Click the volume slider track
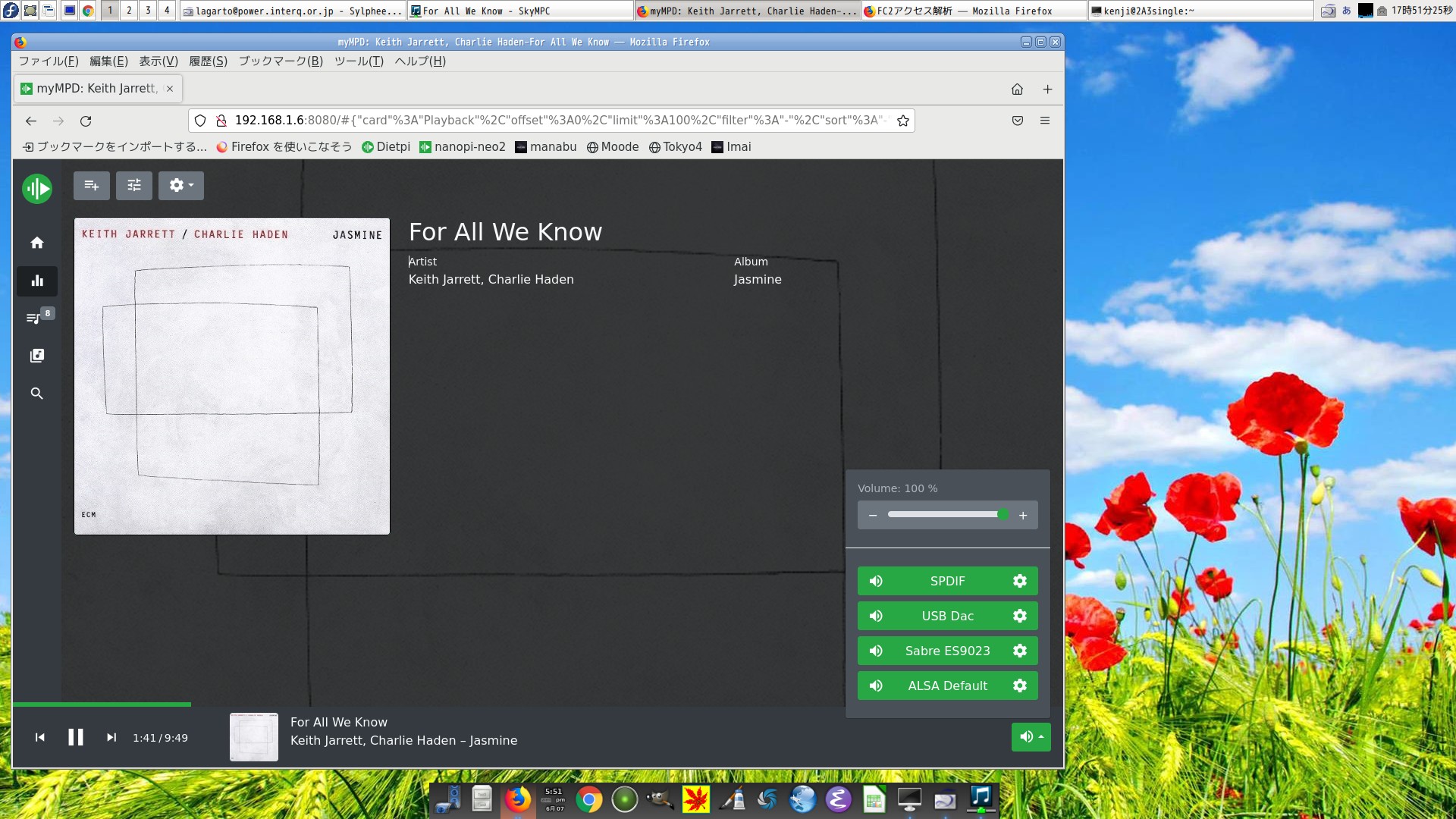The image size is (1456, 819). (944, 515)
